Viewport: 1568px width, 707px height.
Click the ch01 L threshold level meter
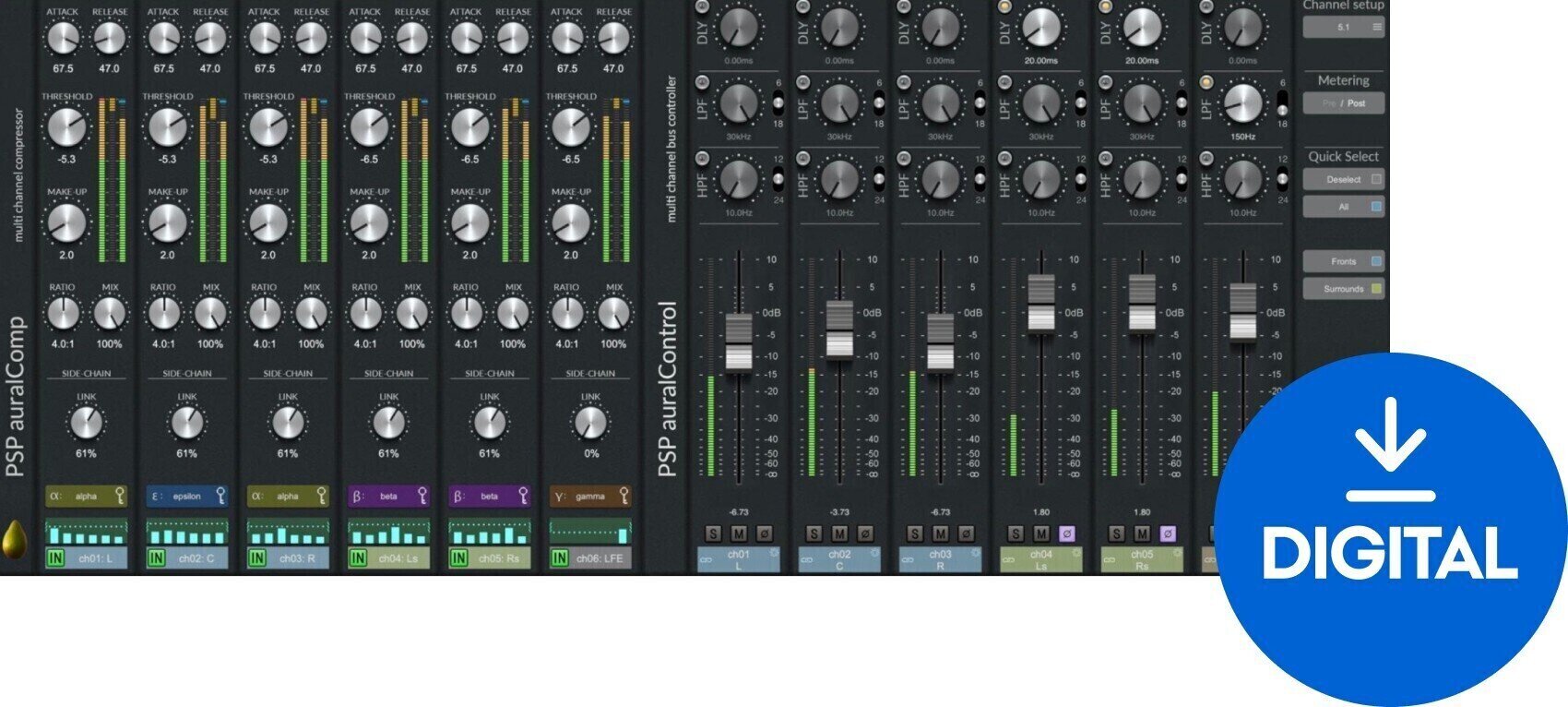pos(111,180)
